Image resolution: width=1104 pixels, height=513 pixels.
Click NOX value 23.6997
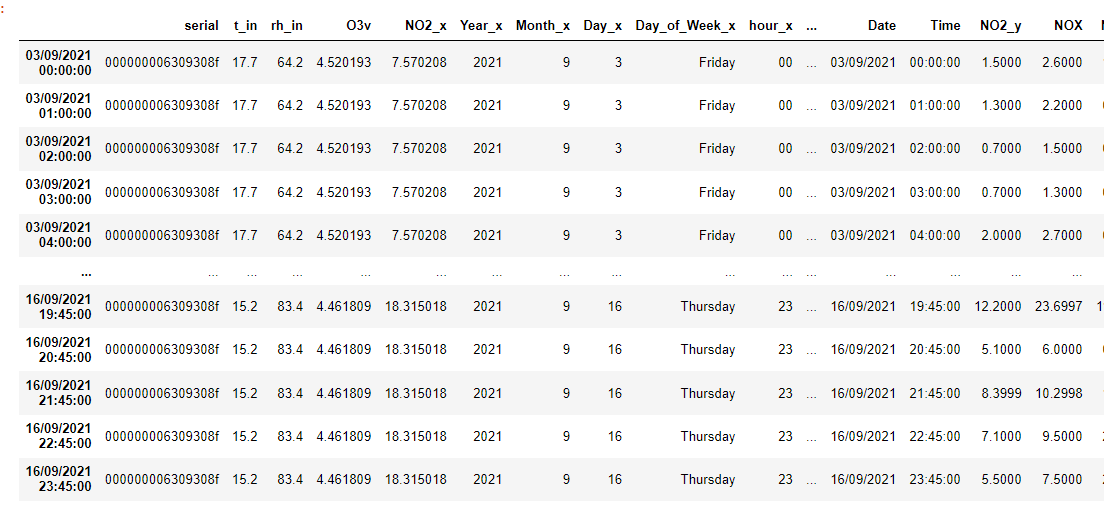pyautogui.click(x=1060, y=307)
